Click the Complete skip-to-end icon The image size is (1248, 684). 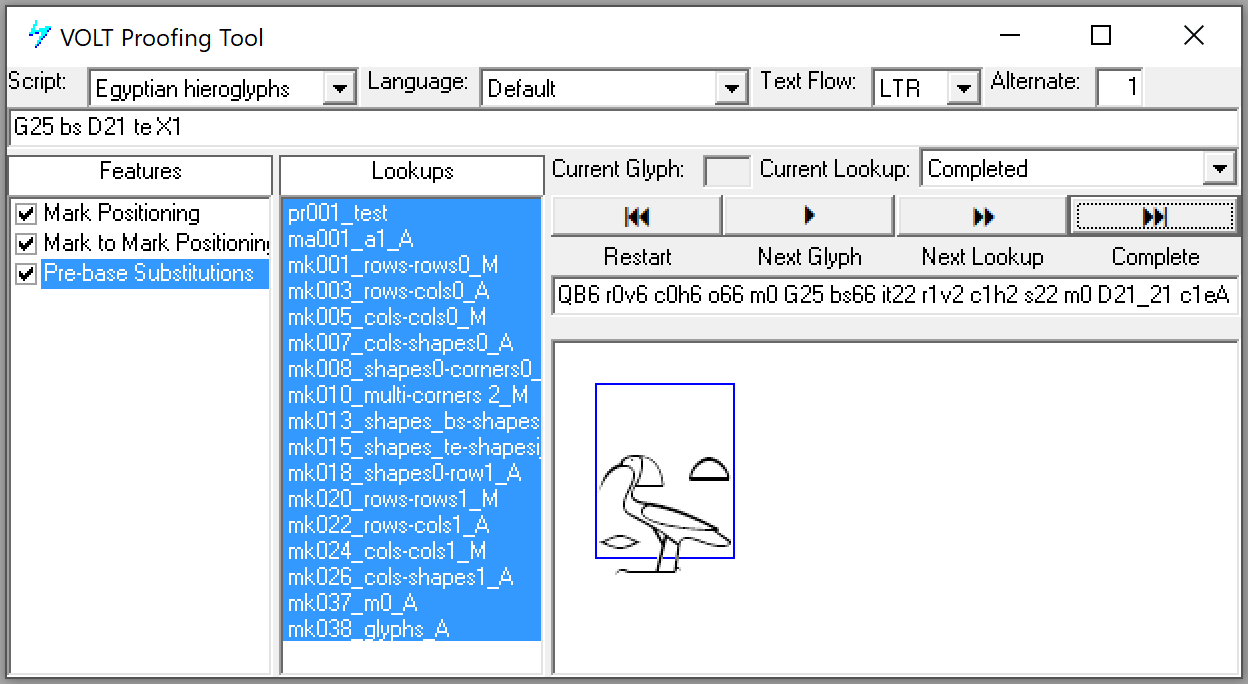1155,215
